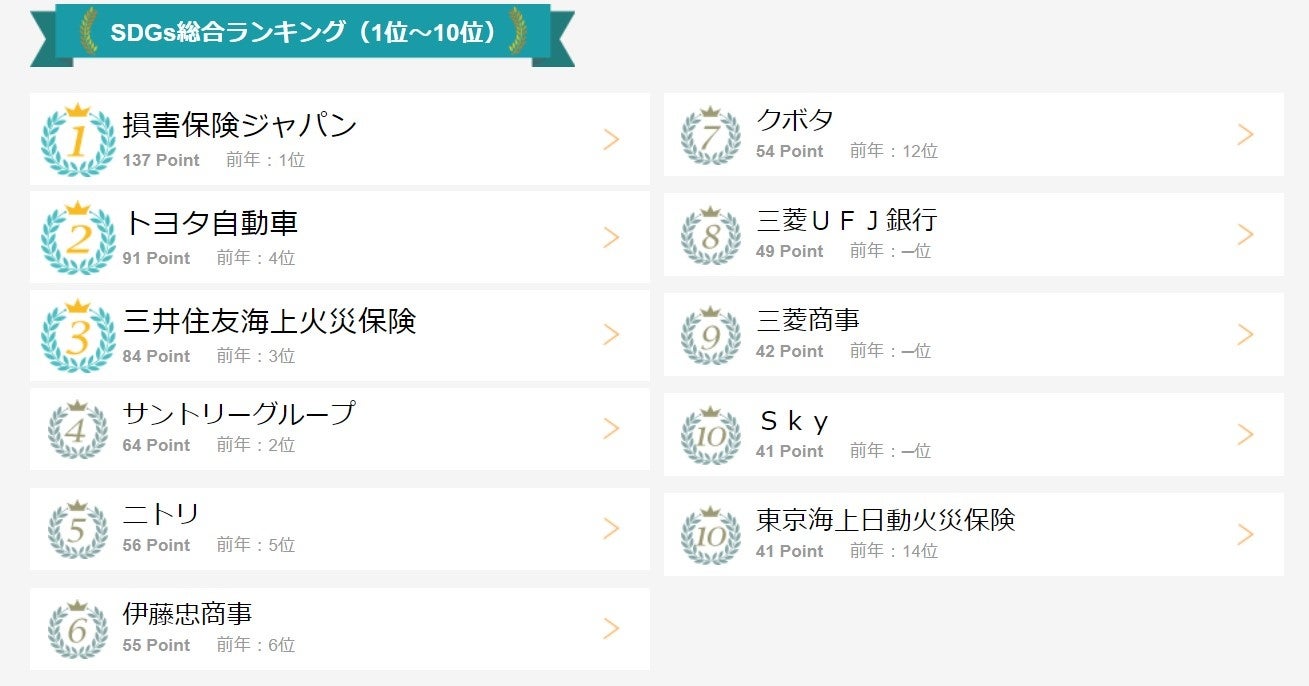Viewport: 1309px width, 686px height.
Task: Click the rank 7 wreath badge
Action: tap(711, 136)
